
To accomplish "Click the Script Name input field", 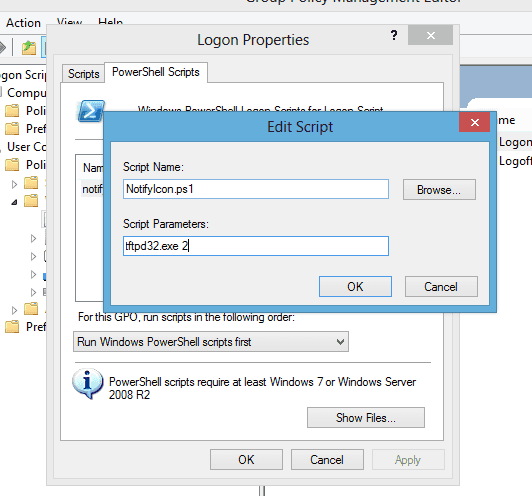I will pyautogui.click(x=256, y=189).
